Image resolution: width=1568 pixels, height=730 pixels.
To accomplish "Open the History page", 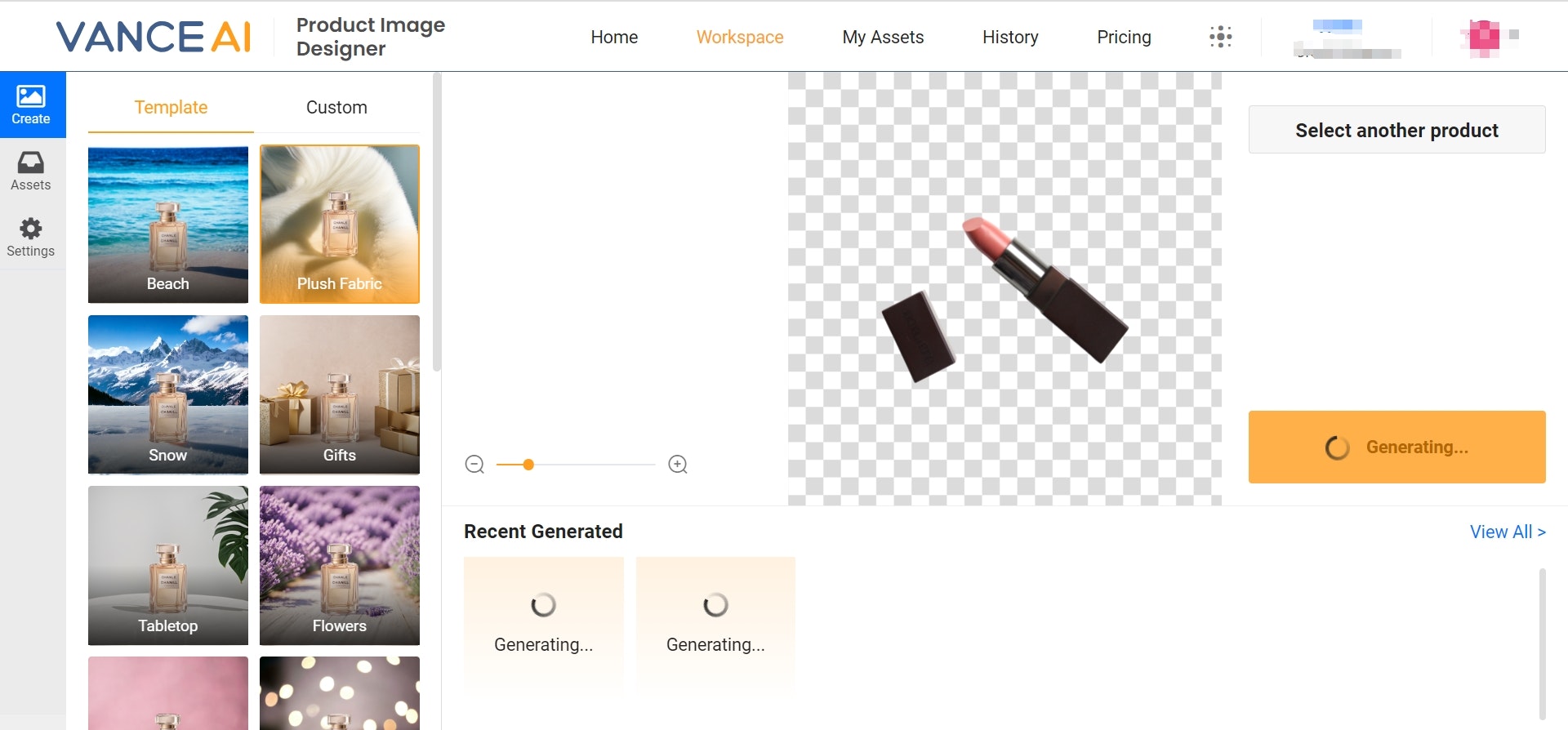I will [1010, 37].
